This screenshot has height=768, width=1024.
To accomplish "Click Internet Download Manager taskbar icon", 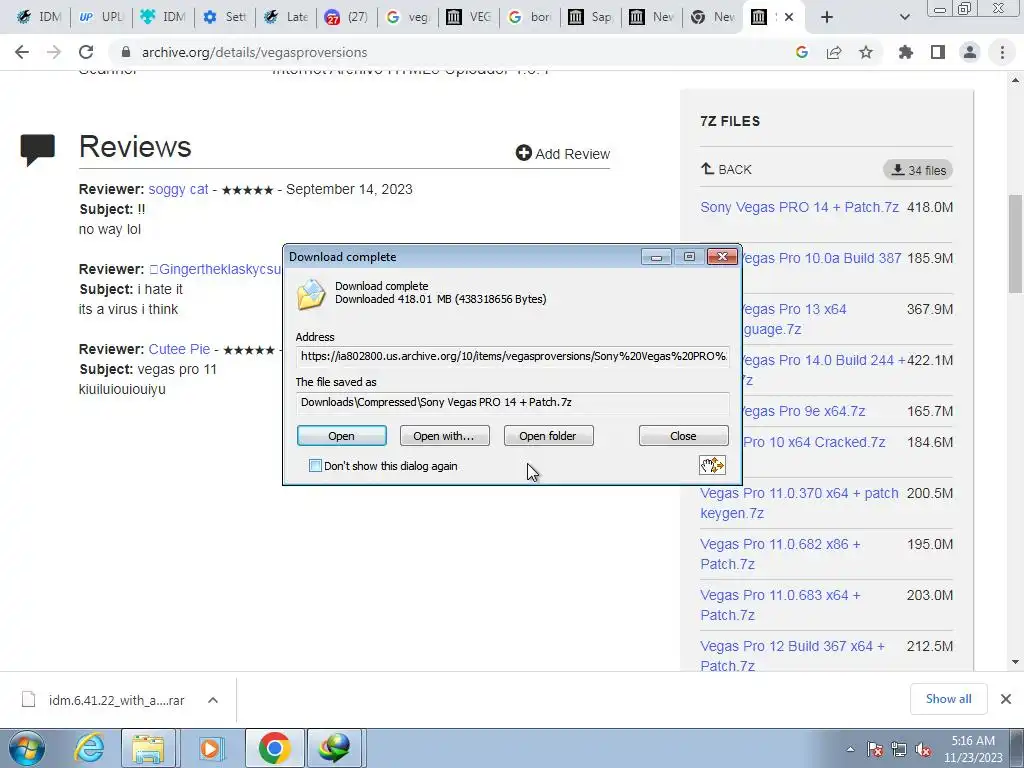I will 334,748.
